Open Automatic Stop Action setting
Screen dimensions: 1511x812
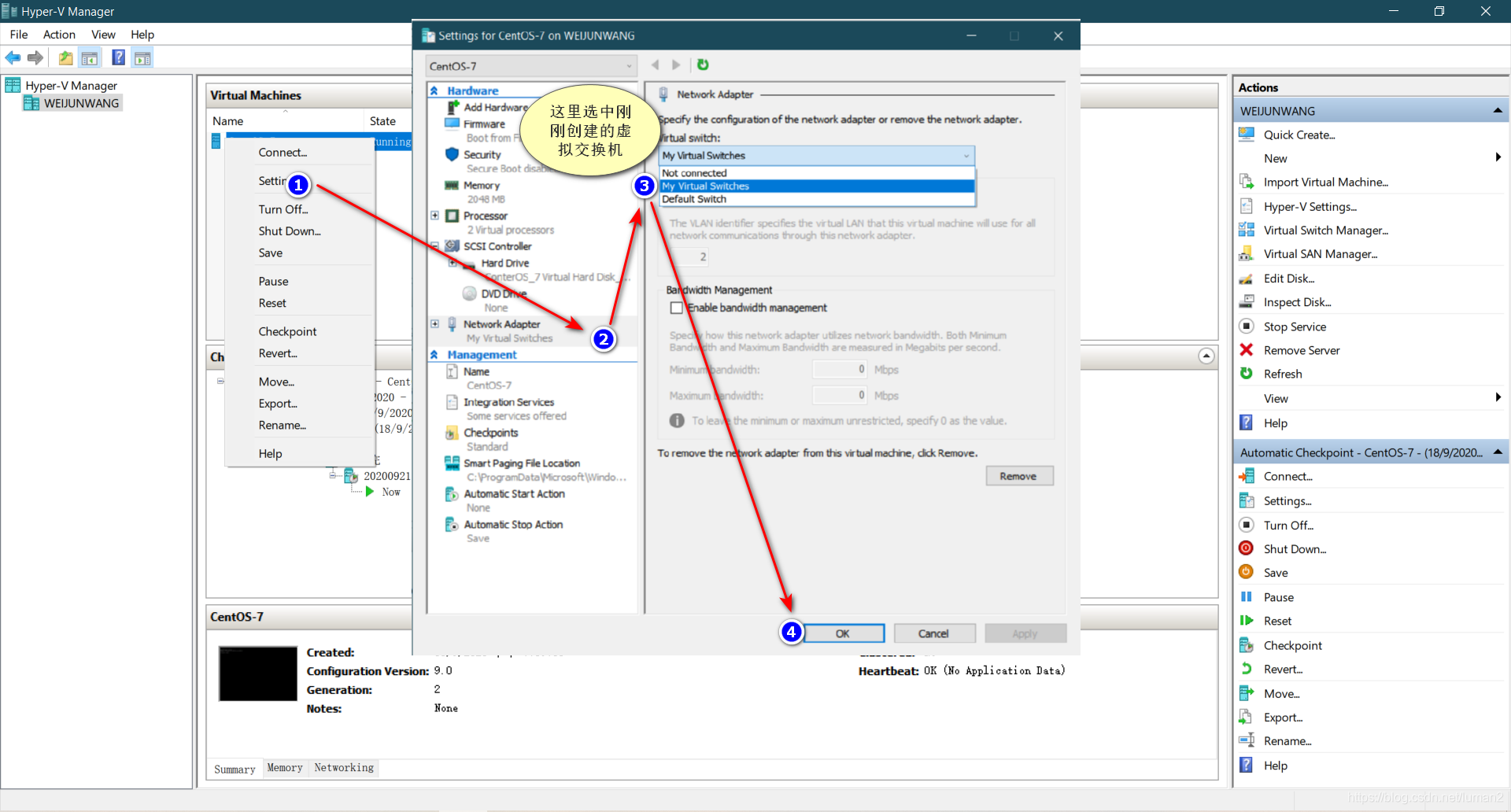pos(513,525)
